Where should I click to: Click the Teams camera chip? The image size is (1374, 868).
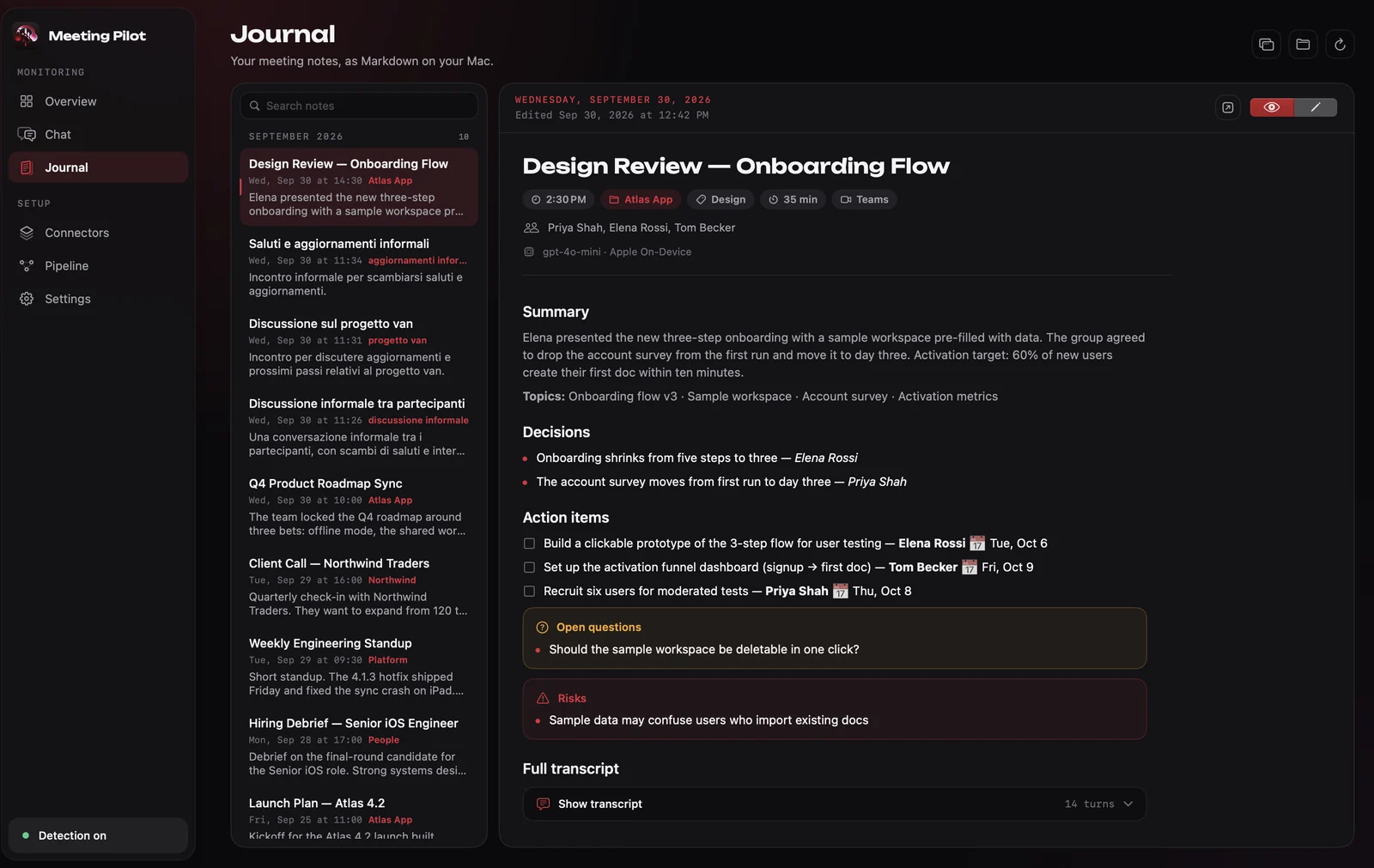coord(864,199)
